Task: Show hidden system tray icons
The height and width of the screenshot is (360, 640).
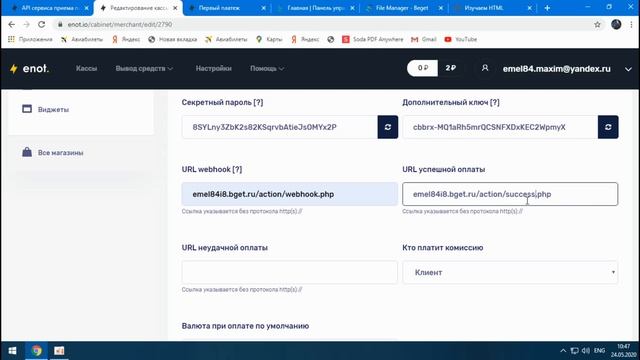Action: coord(563,351)
